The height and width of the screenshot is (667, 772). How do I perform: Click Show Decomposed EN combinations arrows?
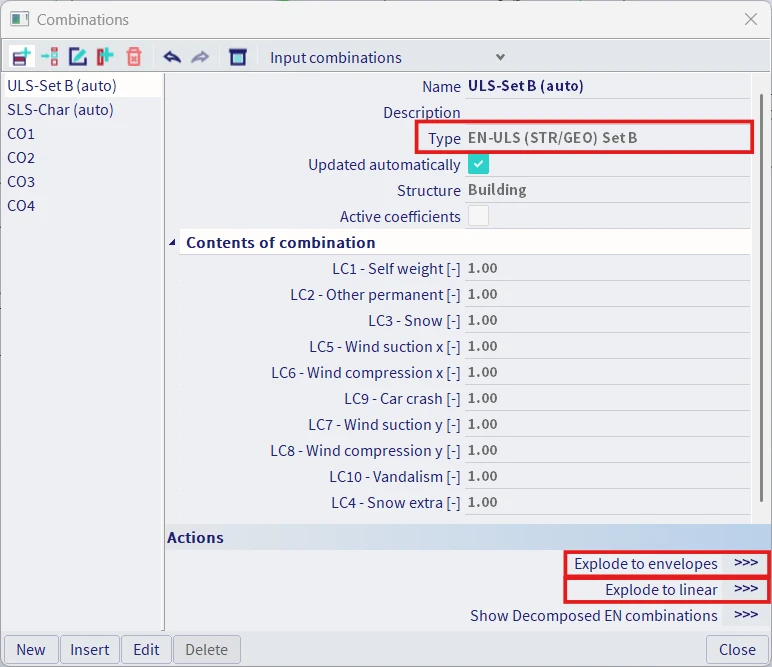(746, 615)
